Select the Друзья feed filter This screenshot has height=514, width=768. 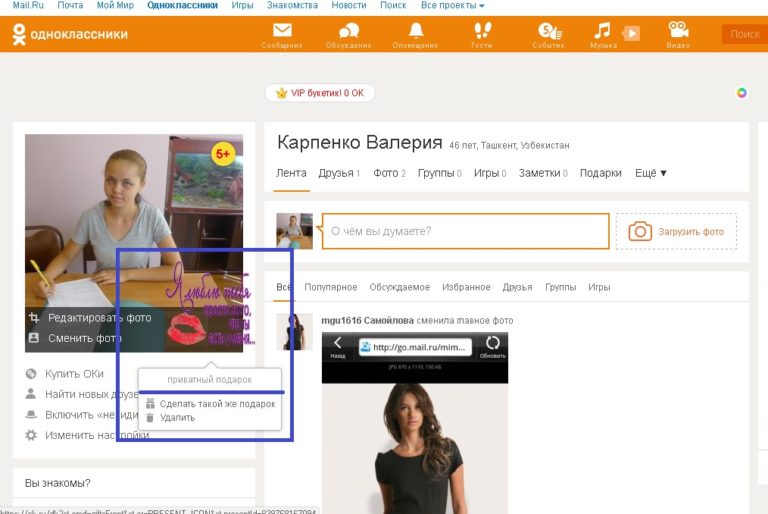tap(517, 287)
